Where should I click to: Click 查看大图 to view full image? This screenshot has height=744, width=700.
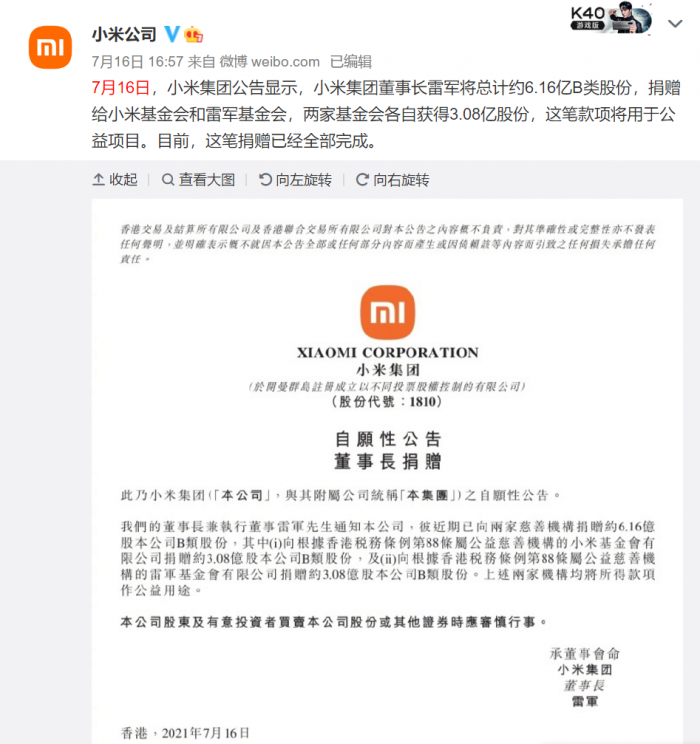(198, 180)
